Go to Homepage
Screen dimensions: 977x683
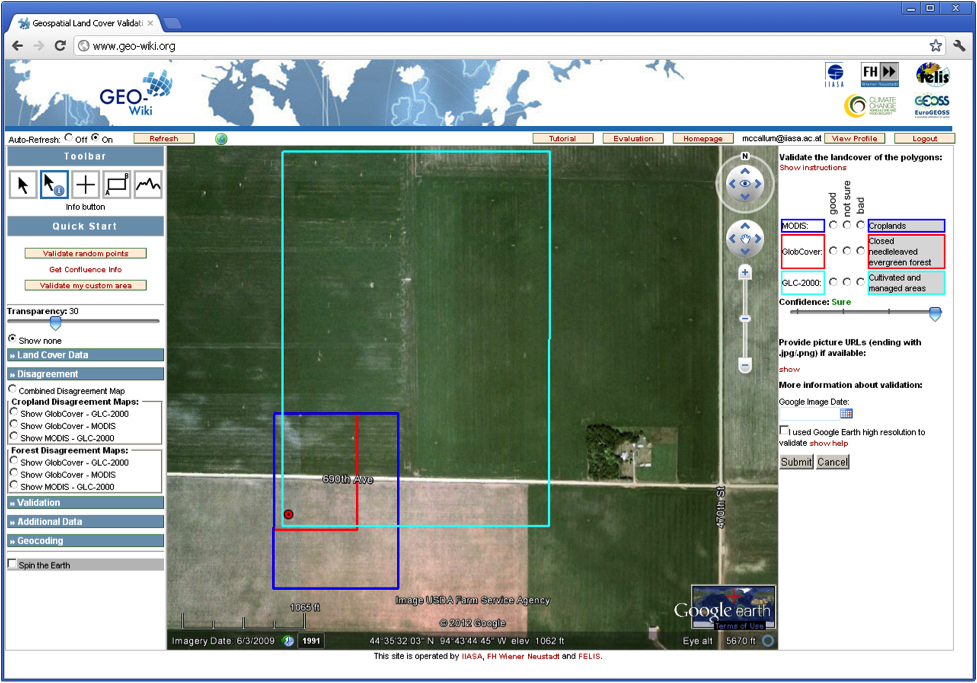pyautogui.click(x=702, y=138)
